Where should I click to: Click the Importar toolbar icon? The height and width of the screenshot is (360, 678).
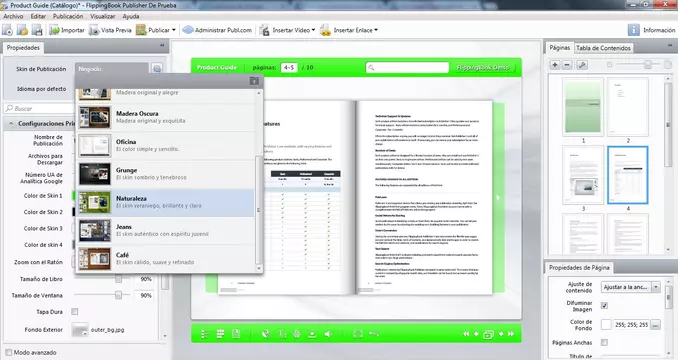(x=54, y=30)
